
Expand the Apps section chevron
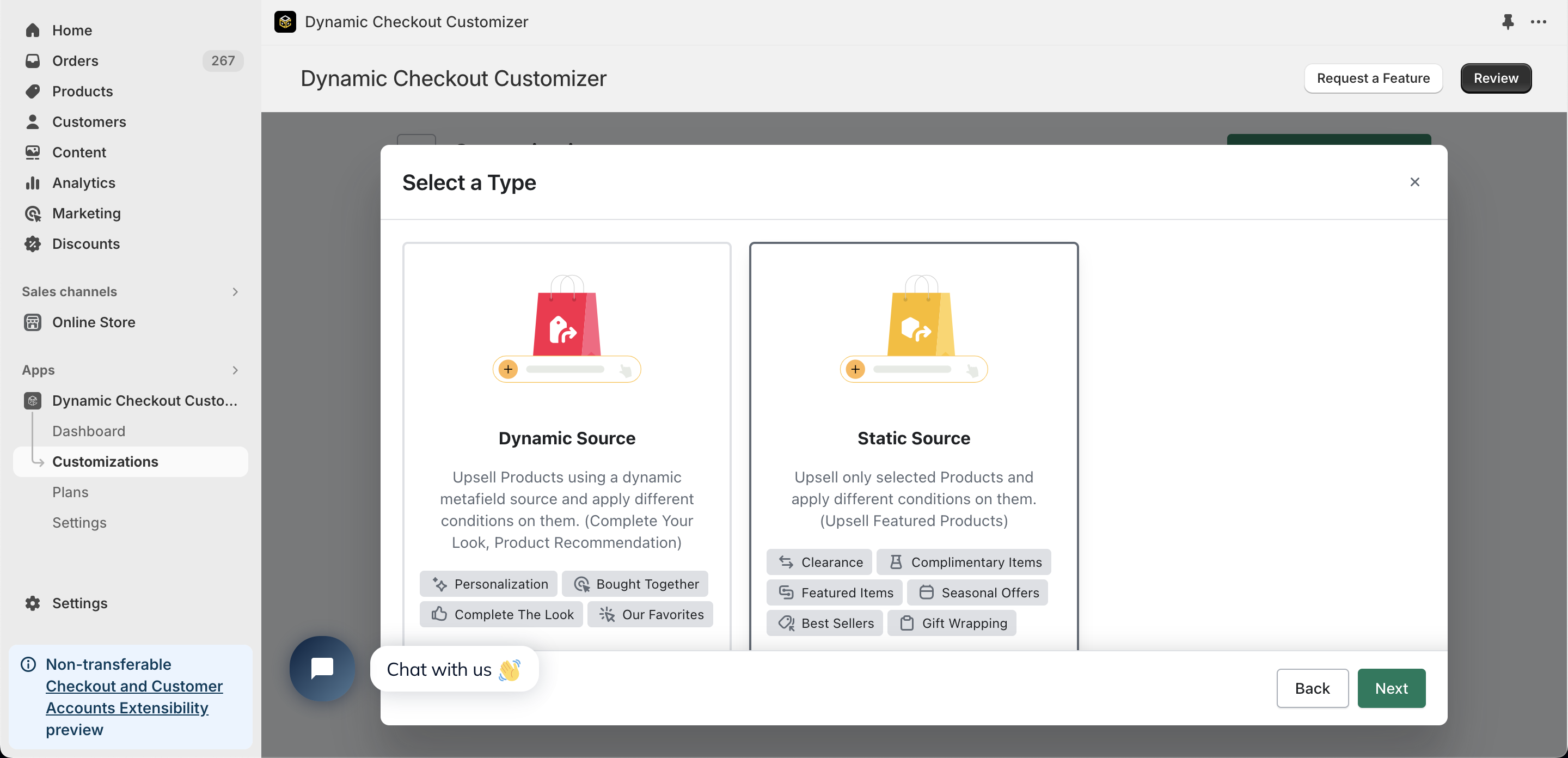click(x=235, y=370)
